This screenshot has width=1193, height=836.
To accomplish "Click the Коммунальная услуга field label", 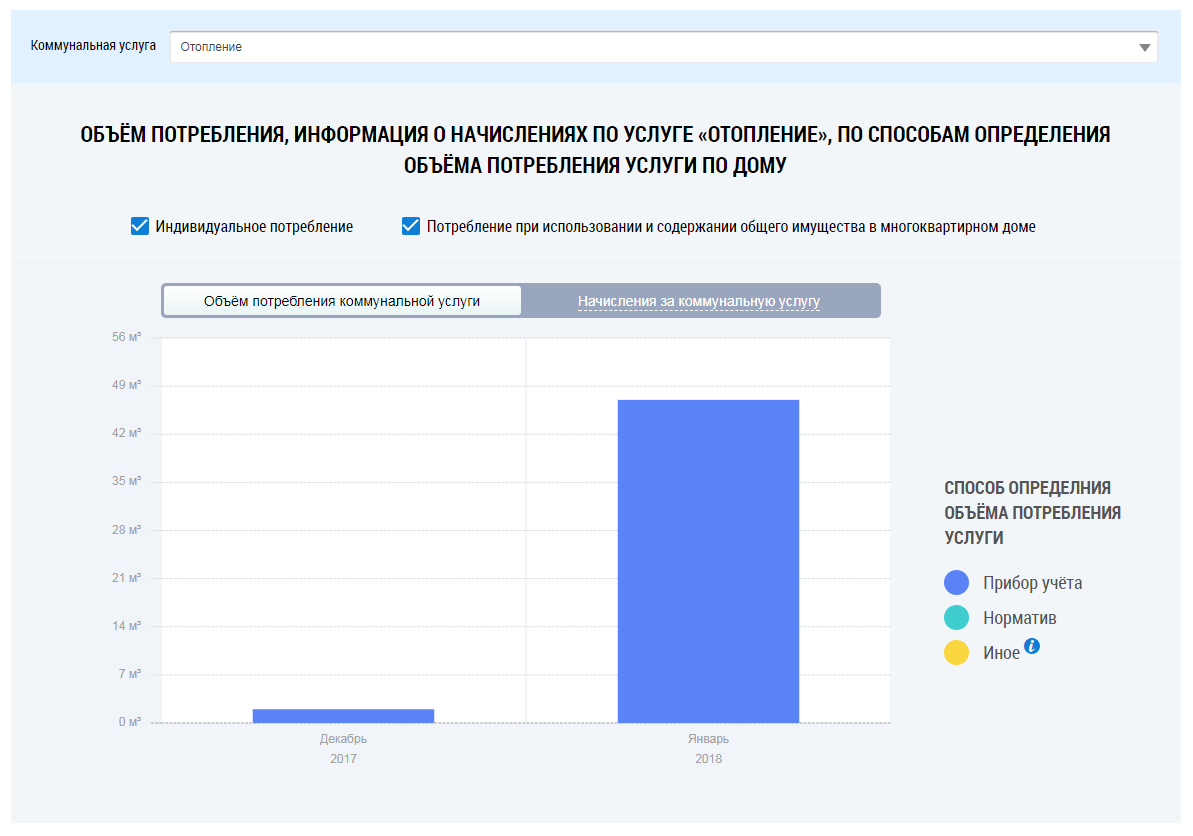I will click(93, 46).
